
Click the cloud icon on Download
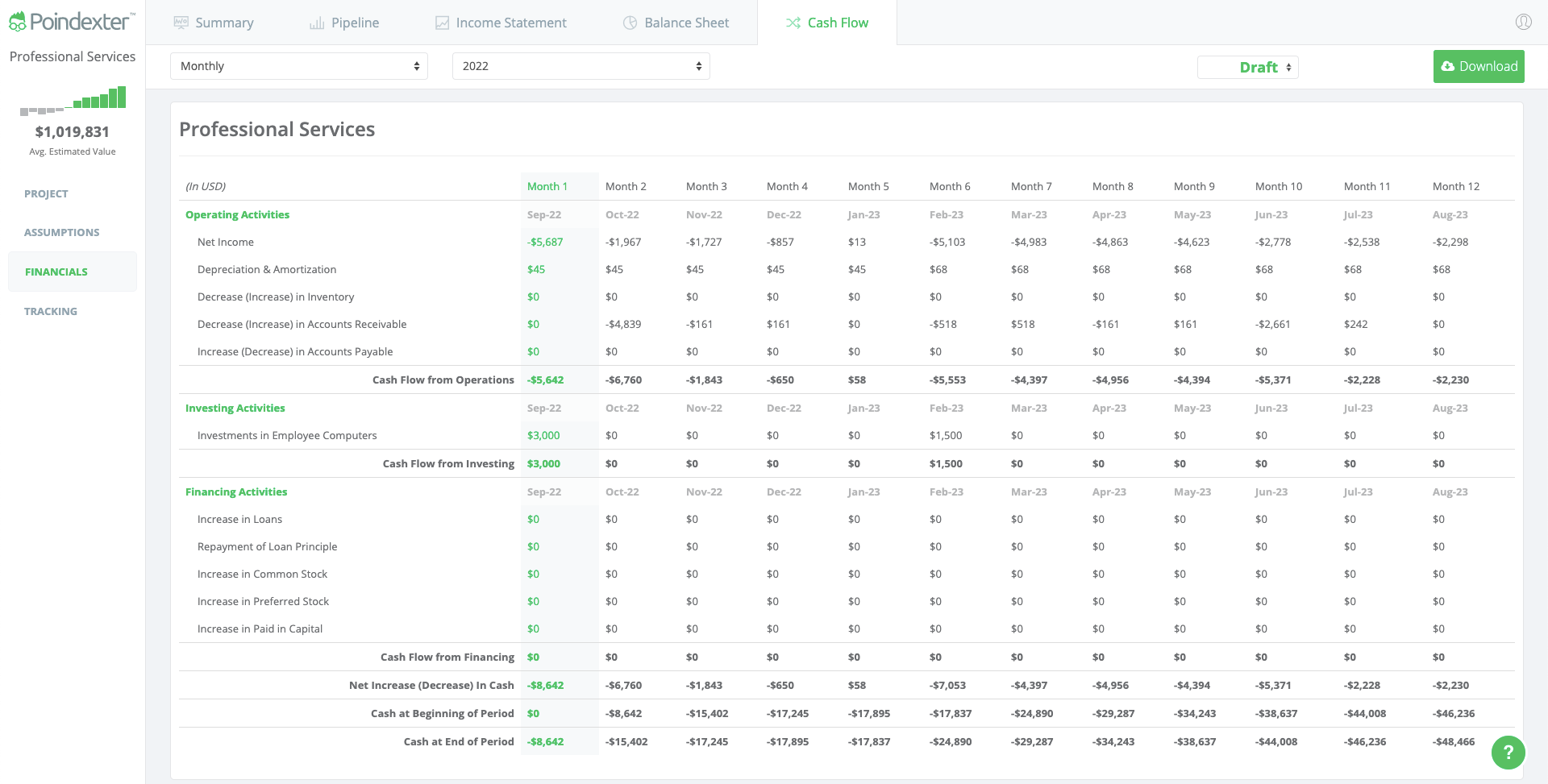coord(1448,66)
